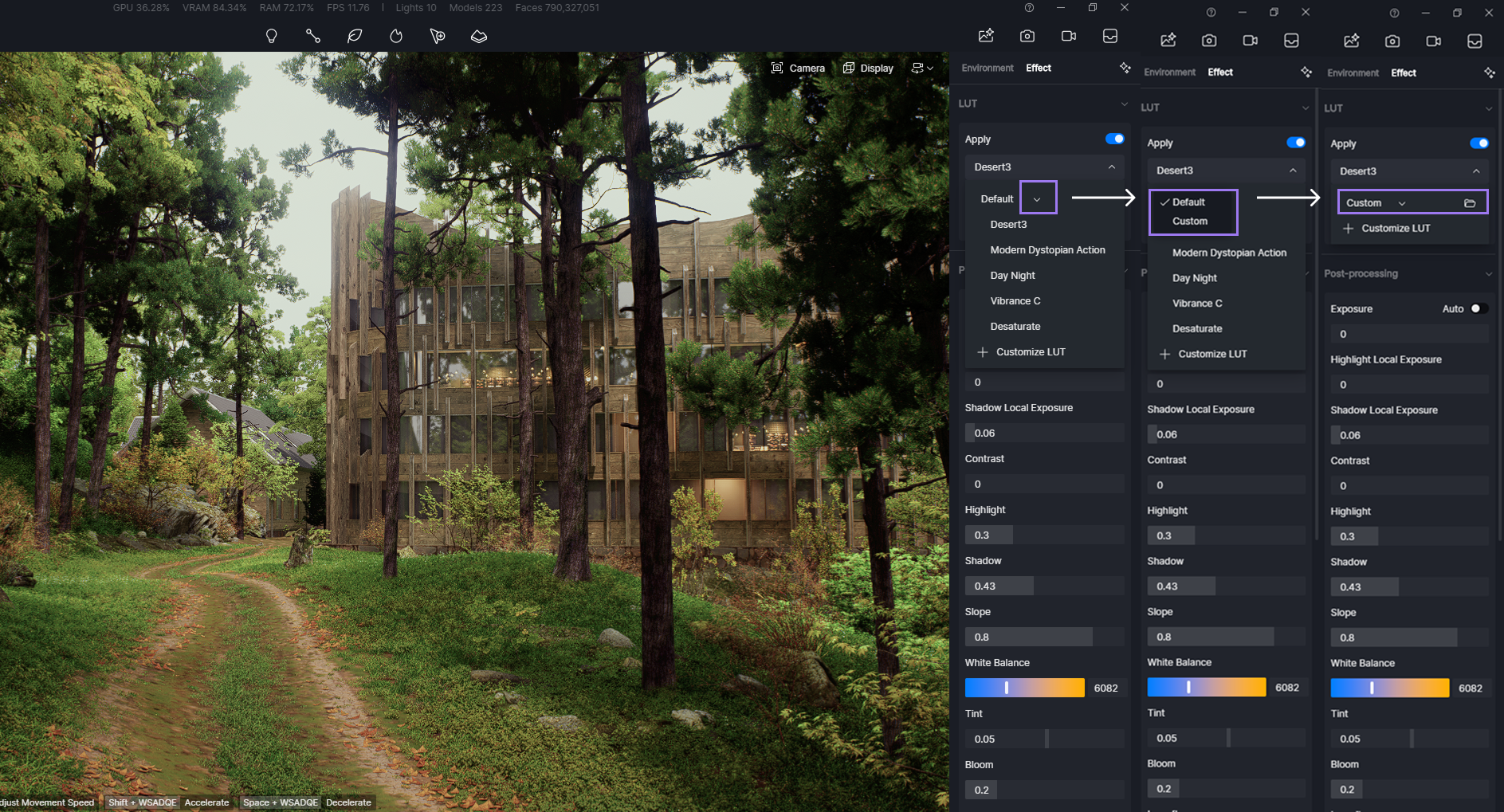Open the viewport options dropdown beside Display
Image resolution: width=1504 pixels, height=812 pixels.
[x=923, y=69]
